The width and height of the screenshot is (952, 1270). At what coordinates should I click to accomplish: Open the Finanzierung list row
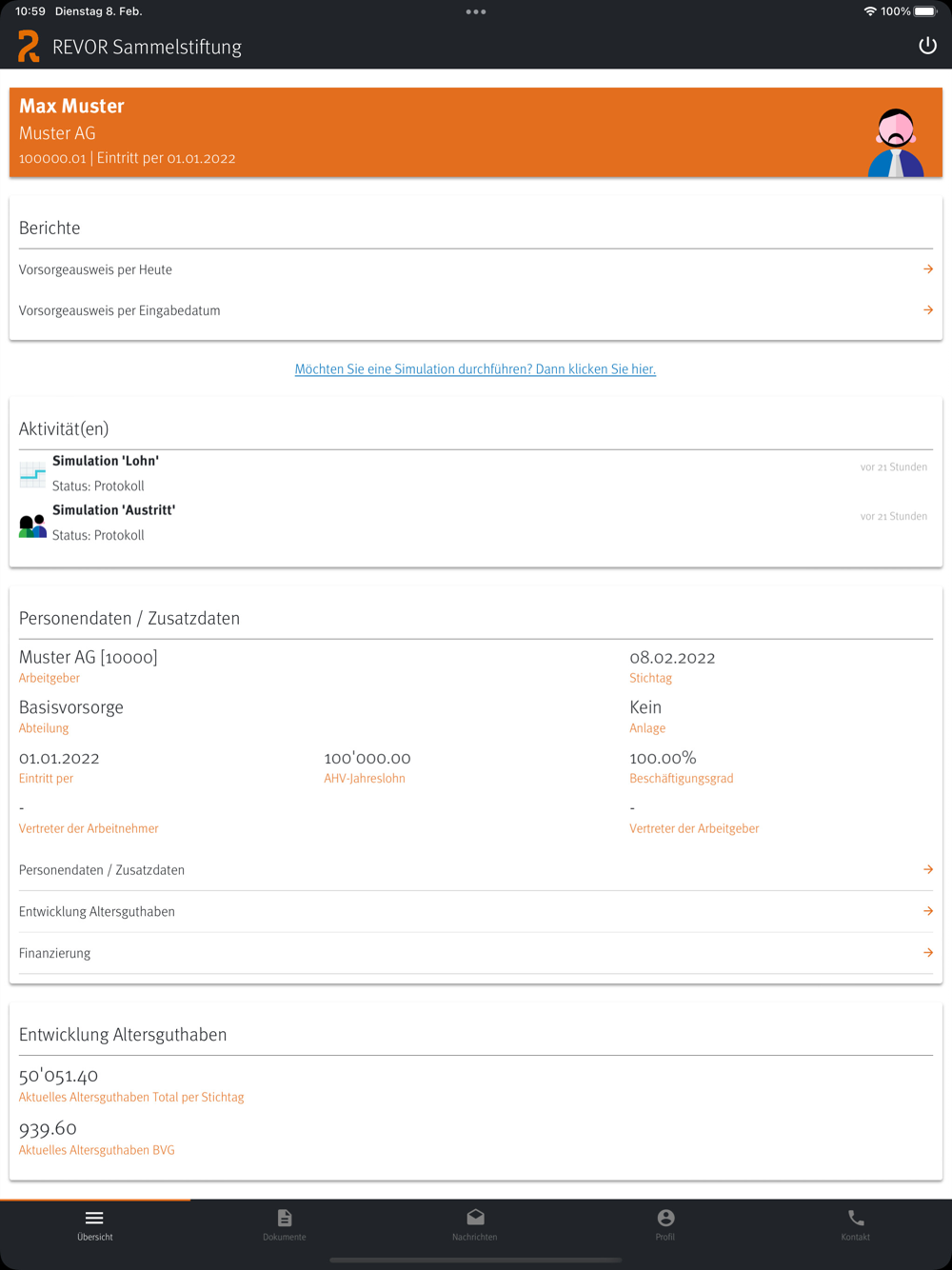tap(476, 952)
